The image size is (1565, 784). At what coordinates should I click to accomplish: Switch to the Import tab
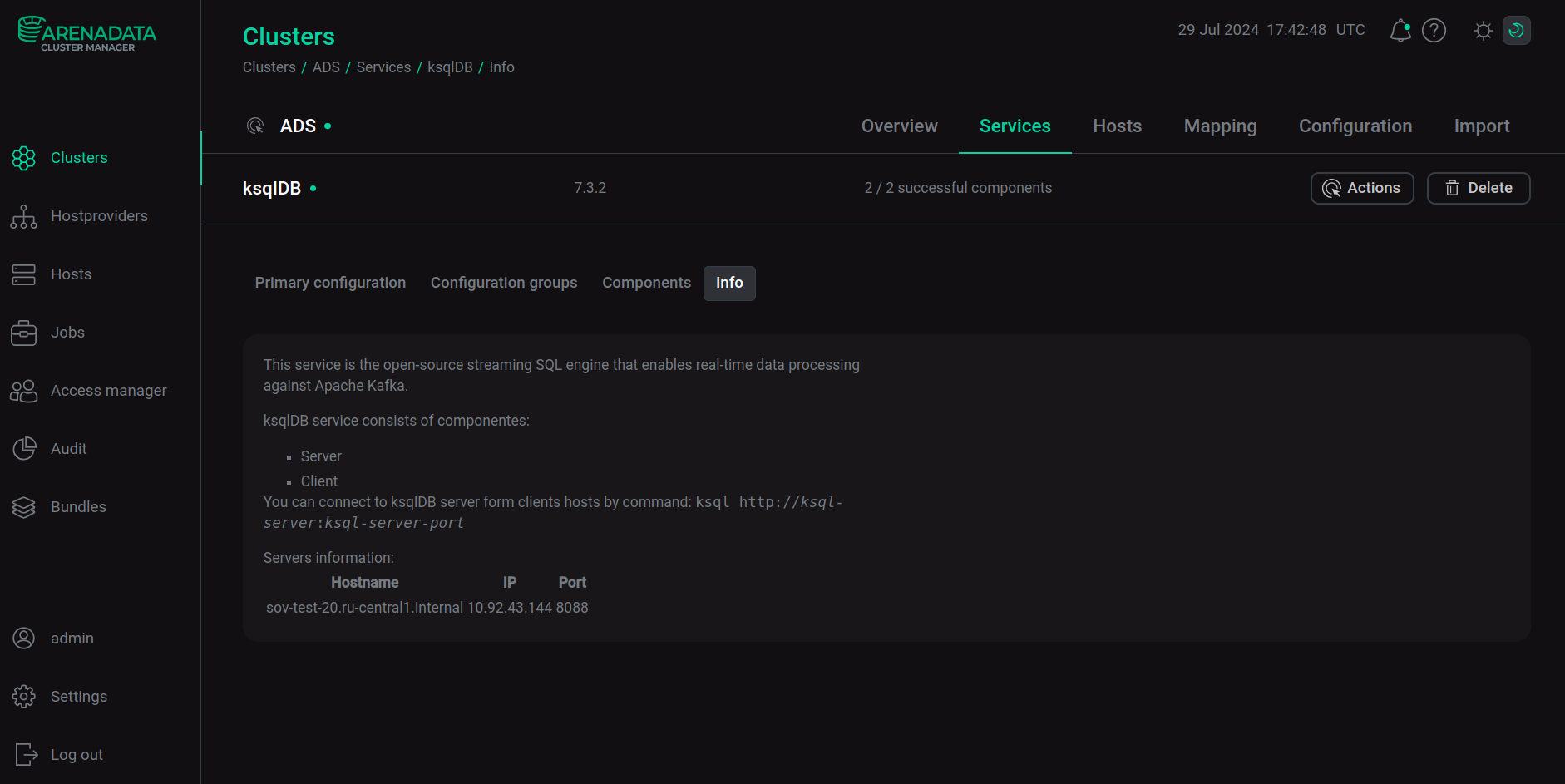pyautogui.click(x=1482, y=126)
